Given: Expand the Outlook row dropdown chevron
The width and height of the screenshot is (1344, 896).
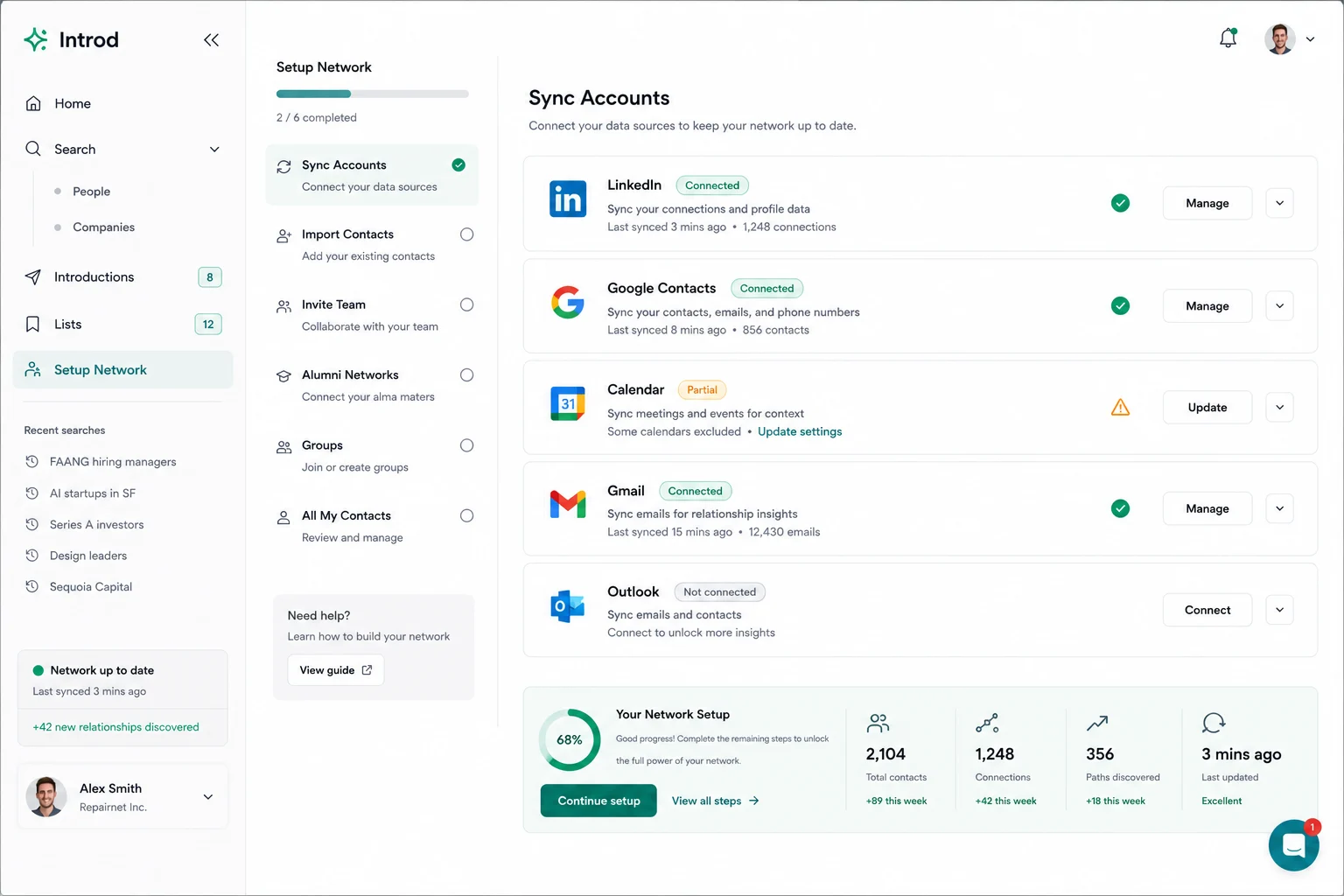Looking at the screenshot, I should coord(1279,610).
